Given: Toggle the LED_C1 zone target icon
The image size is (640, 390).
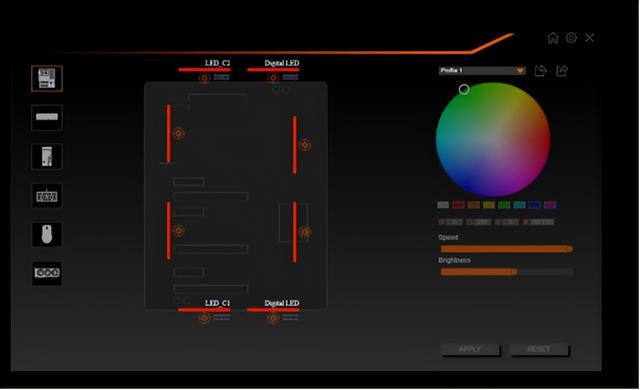Looking at the screenshot, I should coord(204,318).
